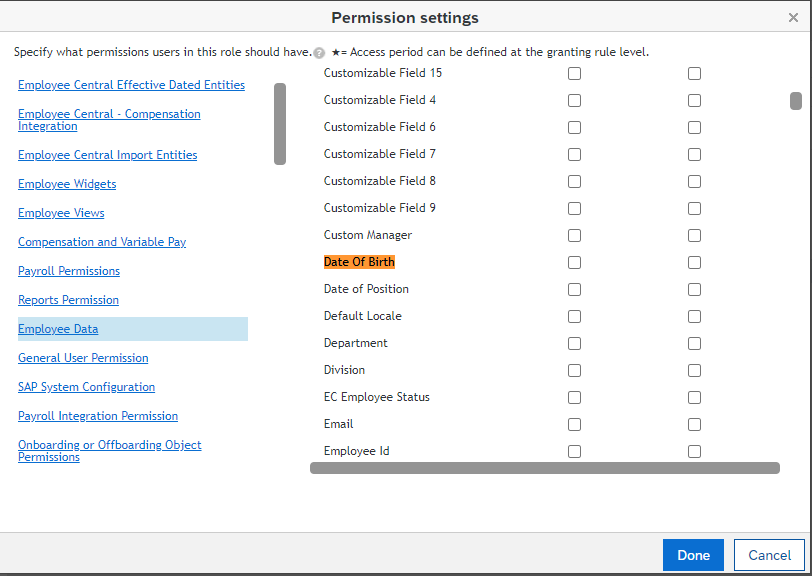812x576 pixels.
Task: Open Payroll Permissions category
Action: [x=69, y=271]
